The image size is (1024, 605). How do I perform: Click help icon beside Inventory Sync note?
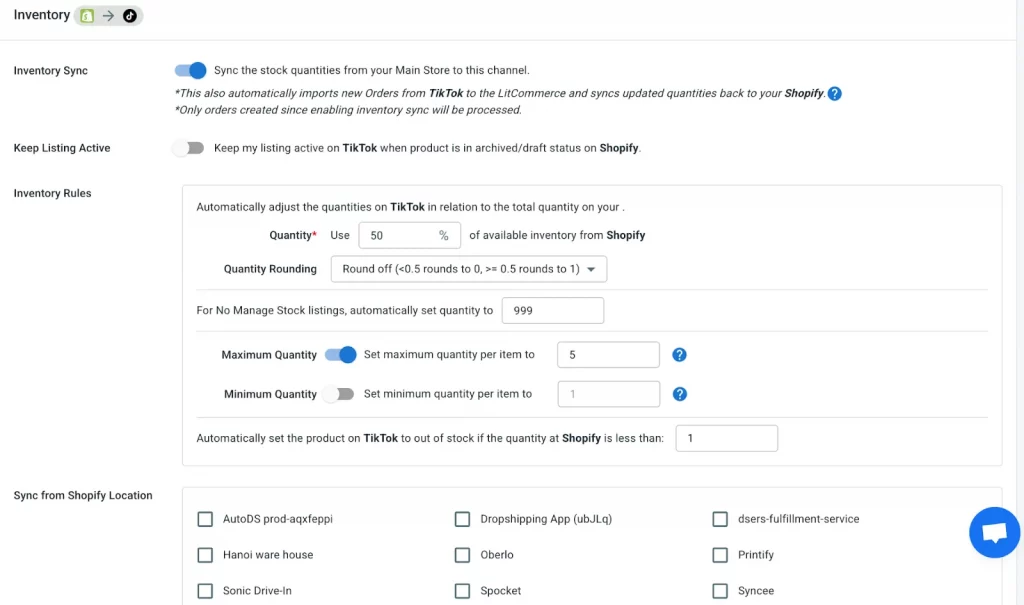click(x=834, y=93)
